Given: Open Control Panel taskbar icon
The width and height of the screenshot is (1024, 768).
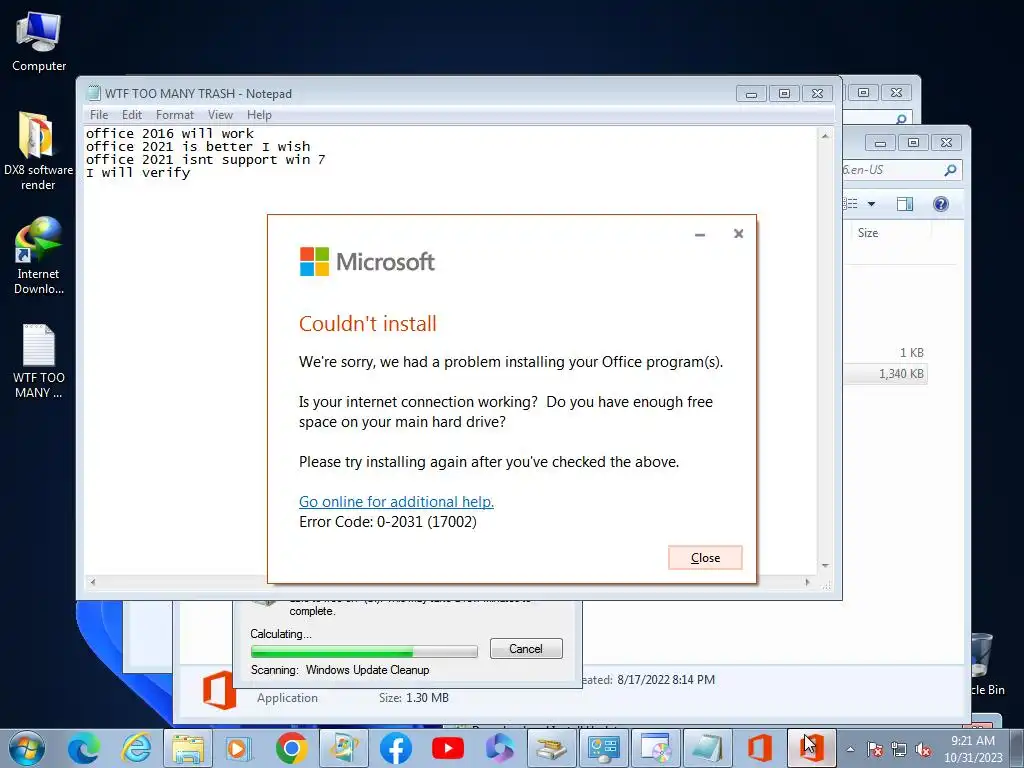Looking at the screenshot, I should 603,748.
